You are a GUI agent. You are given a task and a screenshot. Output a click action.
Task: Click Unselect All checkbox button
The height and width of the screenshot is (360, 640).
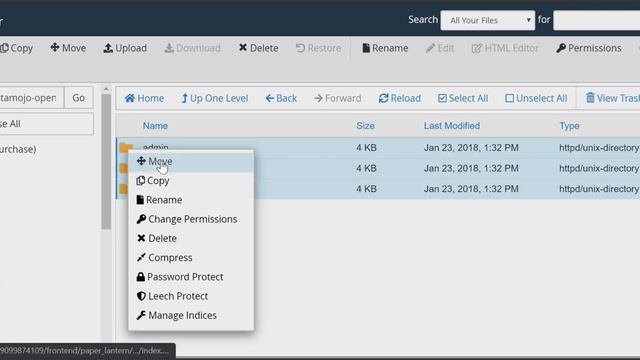[536, 98]
